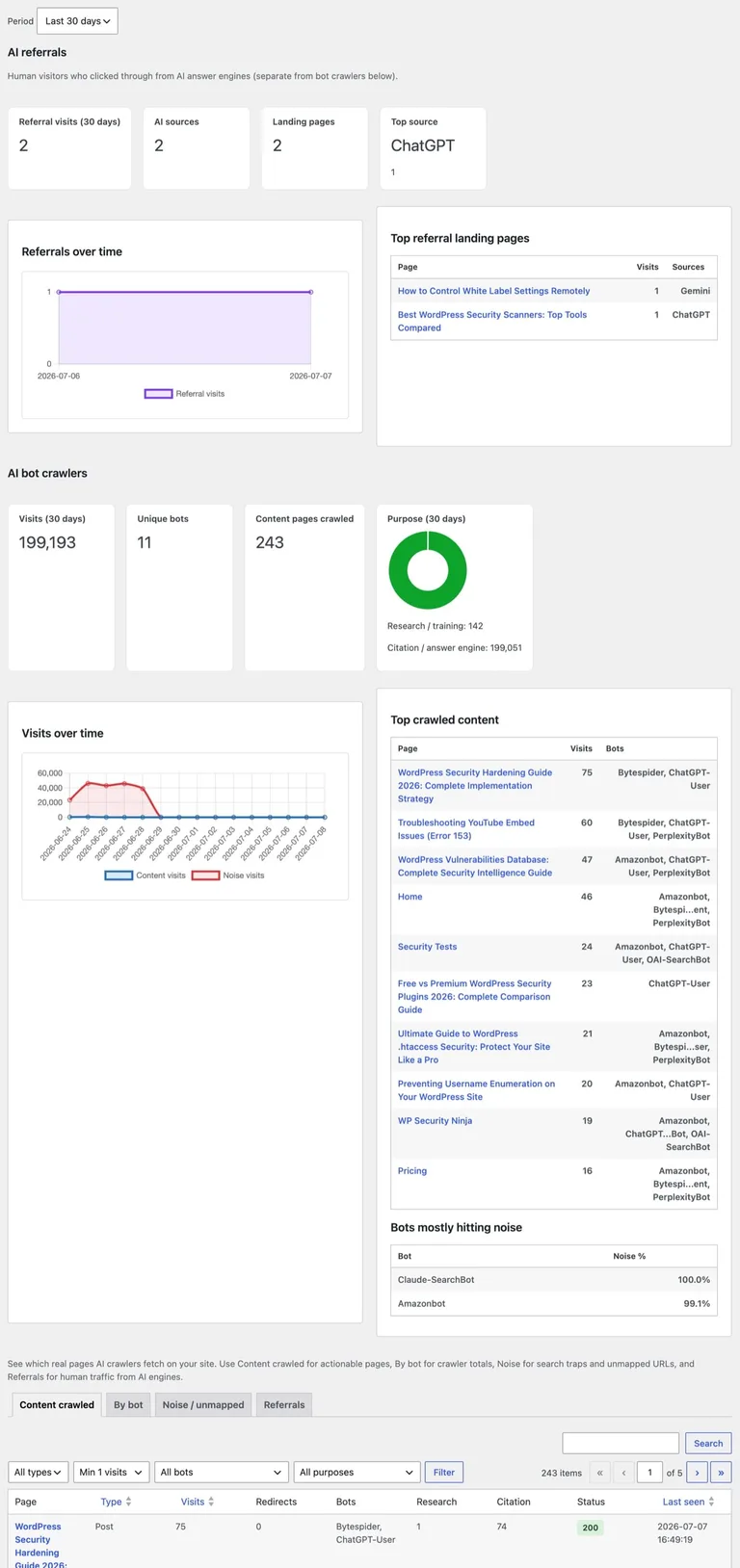Screen dimensions: 740x1568
Task: Open 'Ultimate Guide to WordPress .htaccess Security' link
Action: (x=474, y=1047)
